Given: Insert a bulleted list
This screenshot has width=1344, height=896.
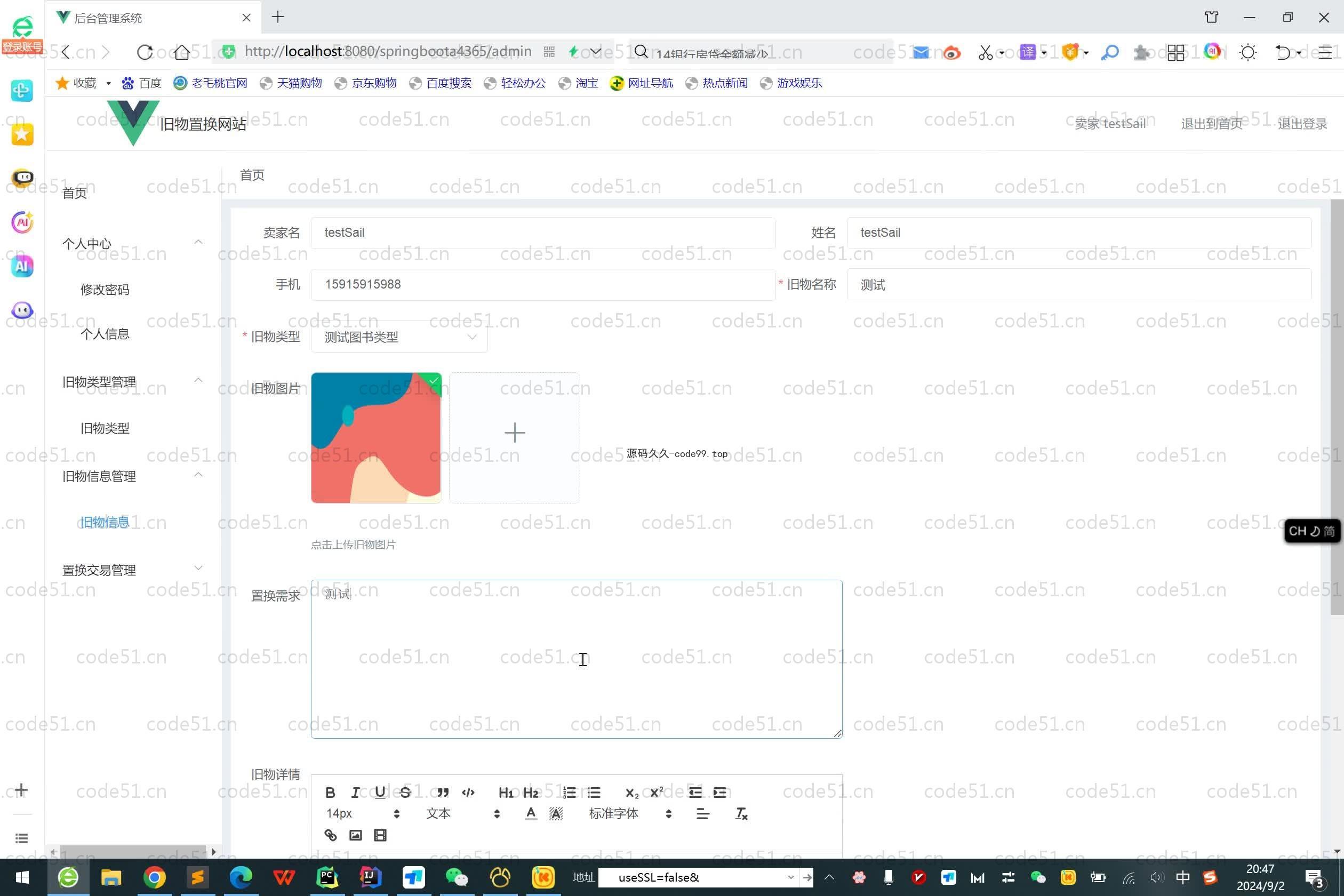Looking at the screenshot, I should click(x=594, y=792).
